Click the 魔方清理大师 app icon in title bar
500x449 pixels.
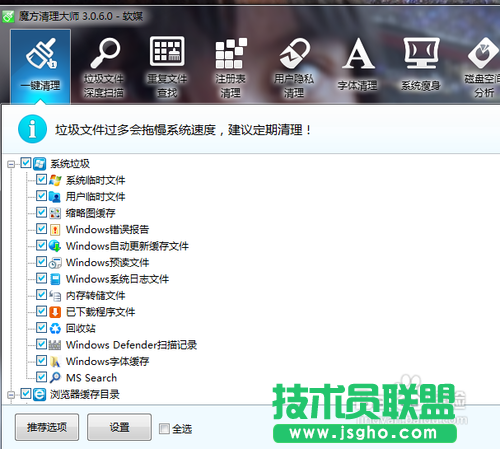8,16
